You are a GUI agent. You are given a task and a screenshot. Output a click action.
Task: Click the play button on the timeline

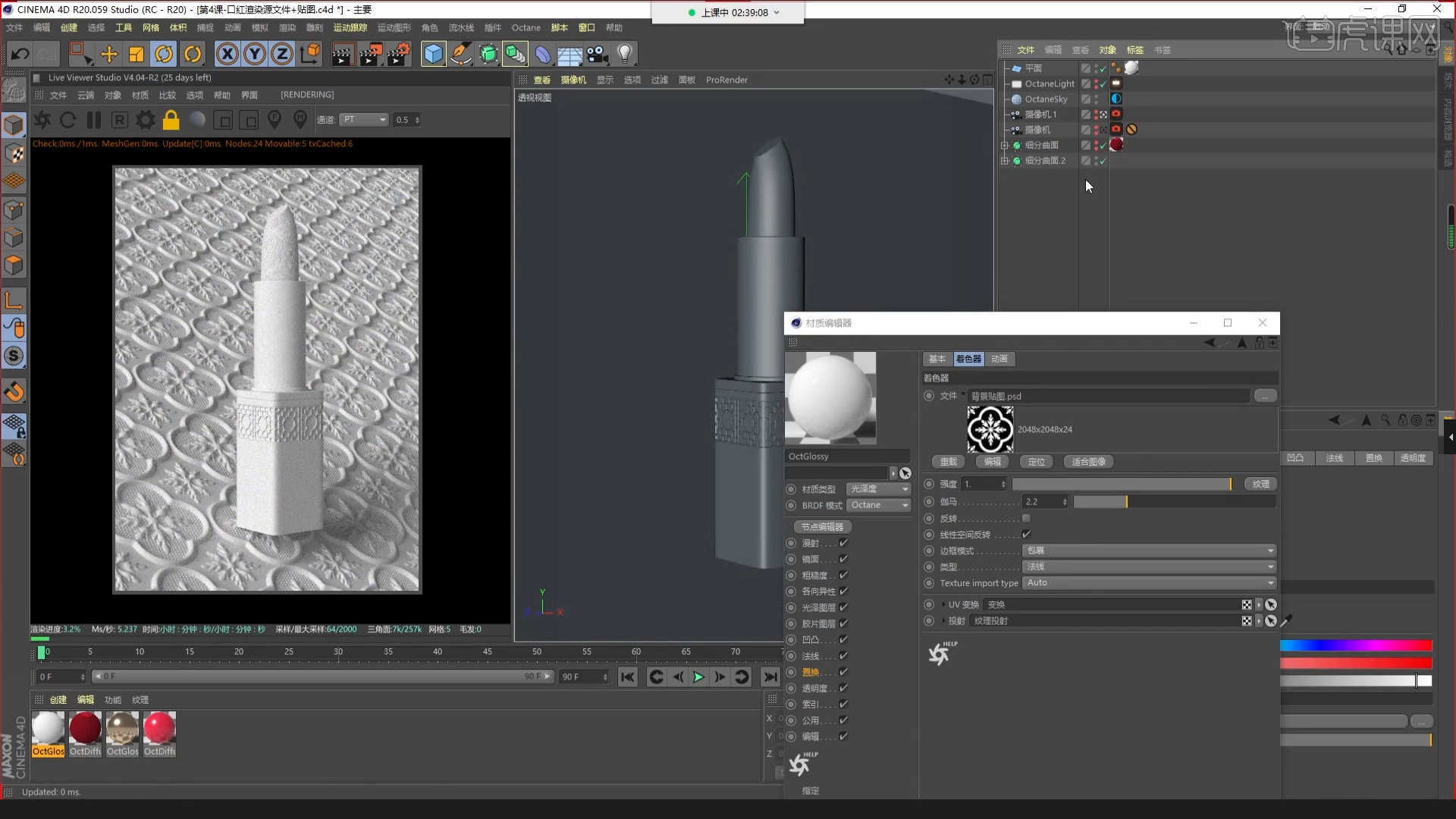coord(698,677)
